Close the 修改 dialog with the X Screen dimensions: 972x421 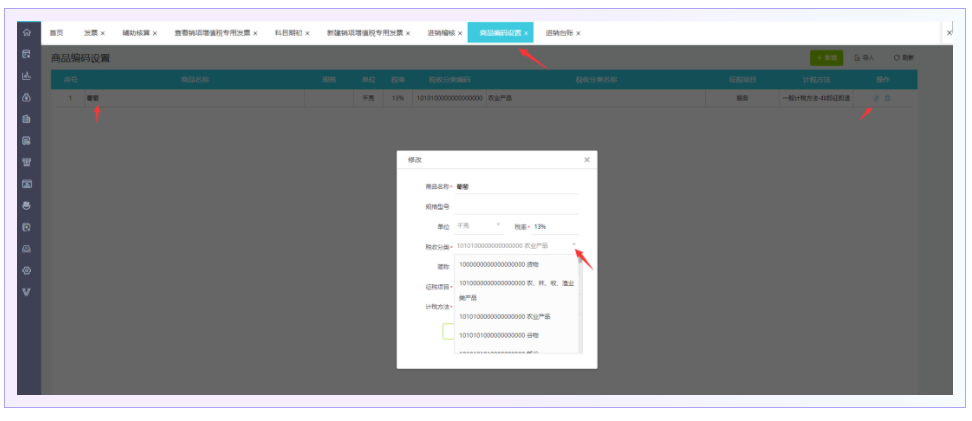(586, 159)
